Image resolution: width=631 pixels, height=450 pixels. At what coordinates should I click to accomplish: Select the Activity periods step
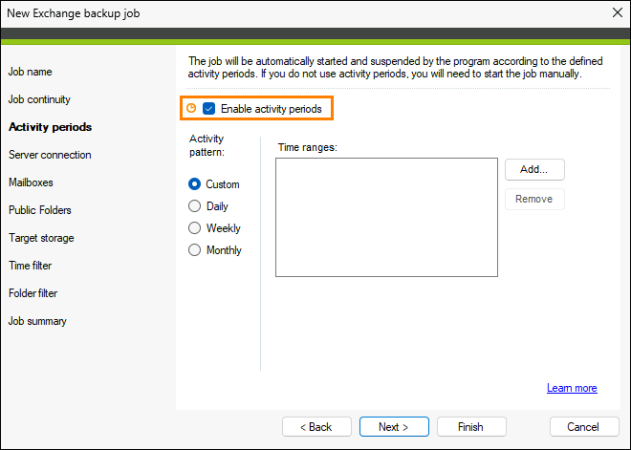click(x=50, y=127)
